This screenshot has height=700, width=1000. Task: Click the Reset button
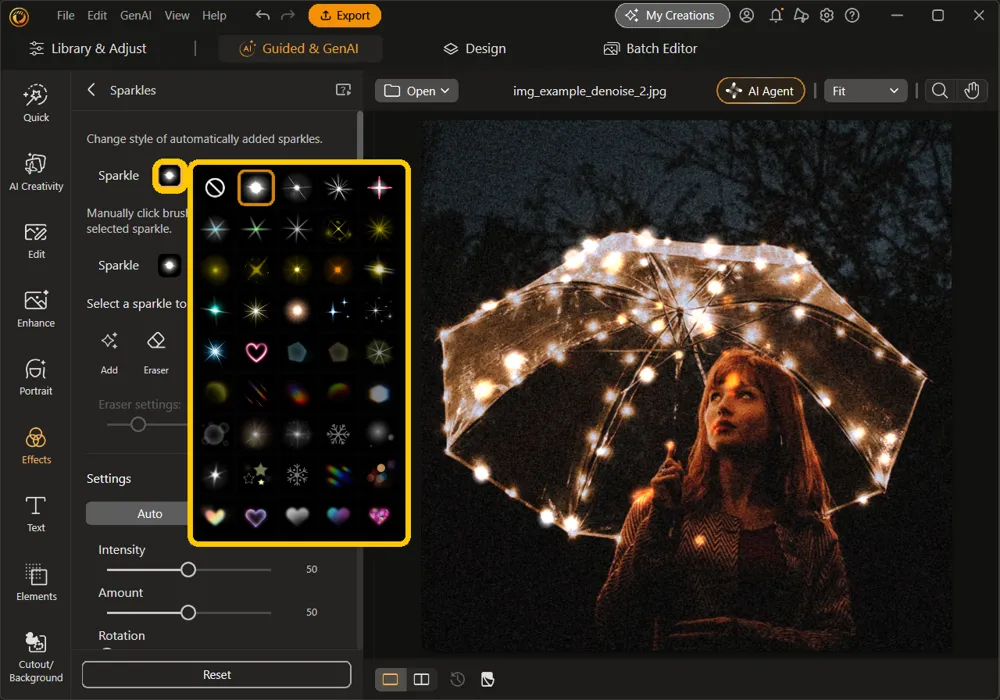coord(217,674)
